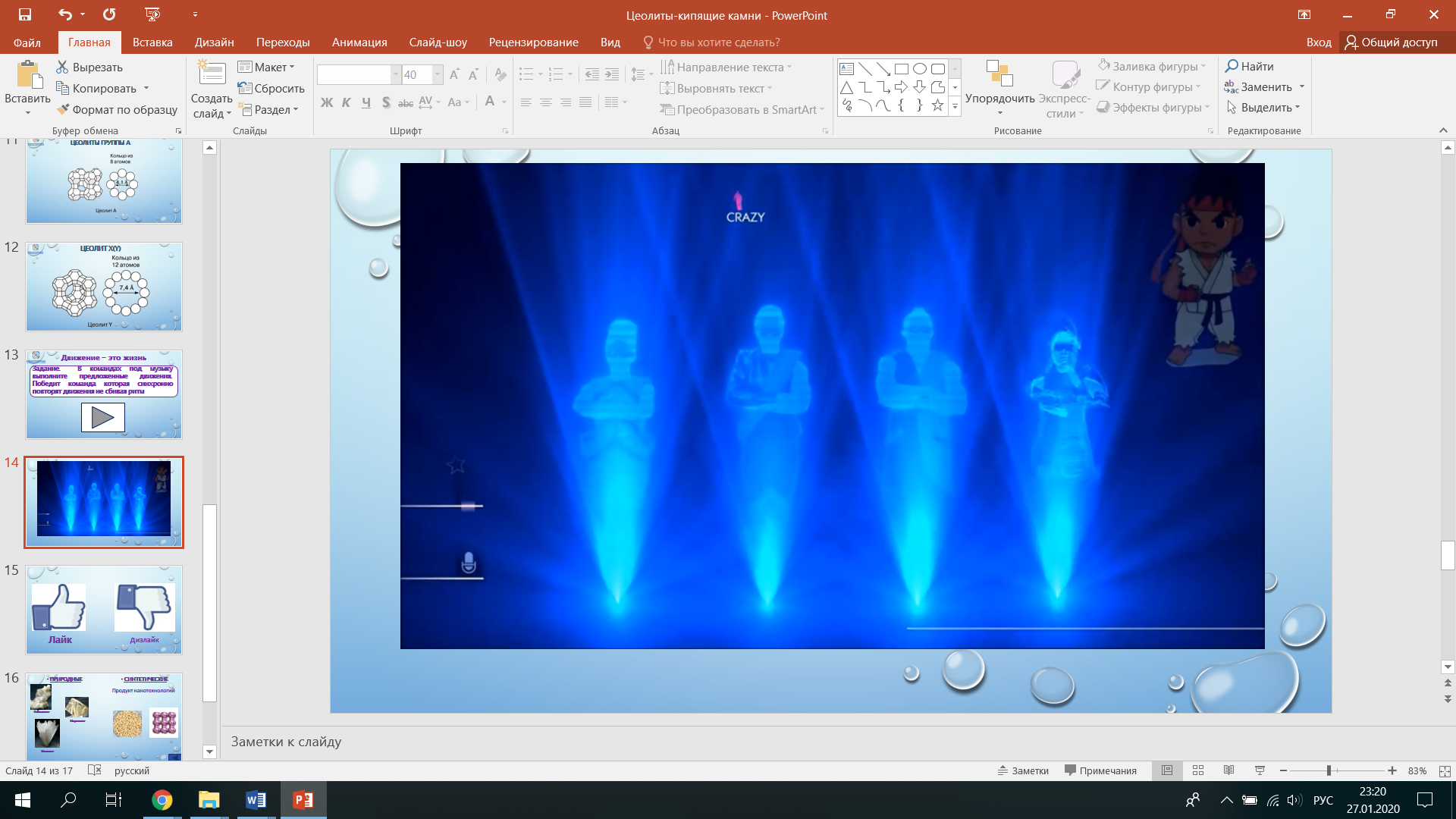Click the Arrange (Упорядочить) icon
The height and width of the screenshot is (819, 1456).
point(999,74)
